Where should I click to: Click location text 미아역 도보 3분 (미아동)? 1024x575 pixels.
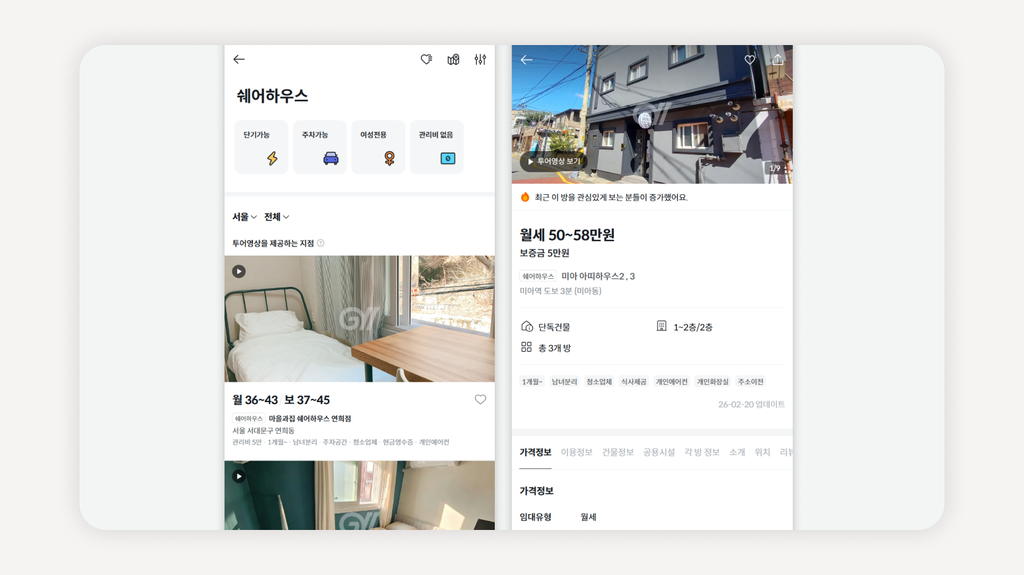[560, 291]
